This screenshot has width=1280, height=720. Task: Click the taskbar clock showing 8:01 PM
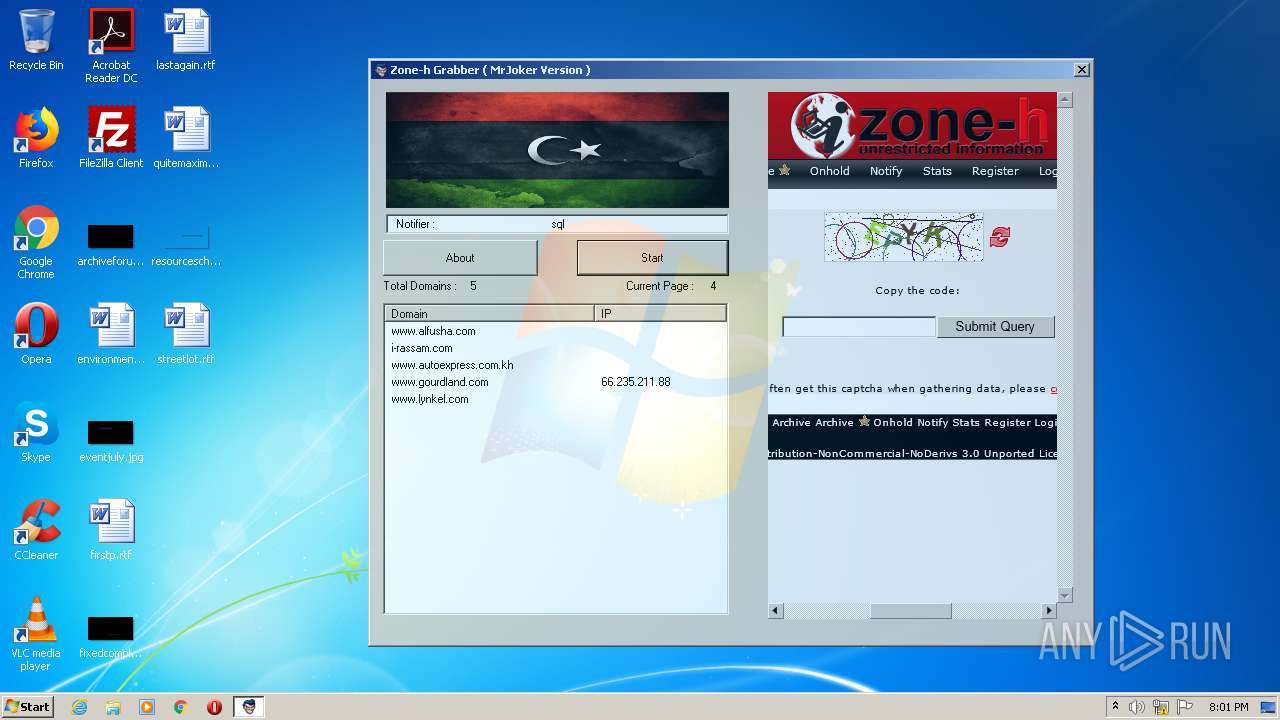1228,707
